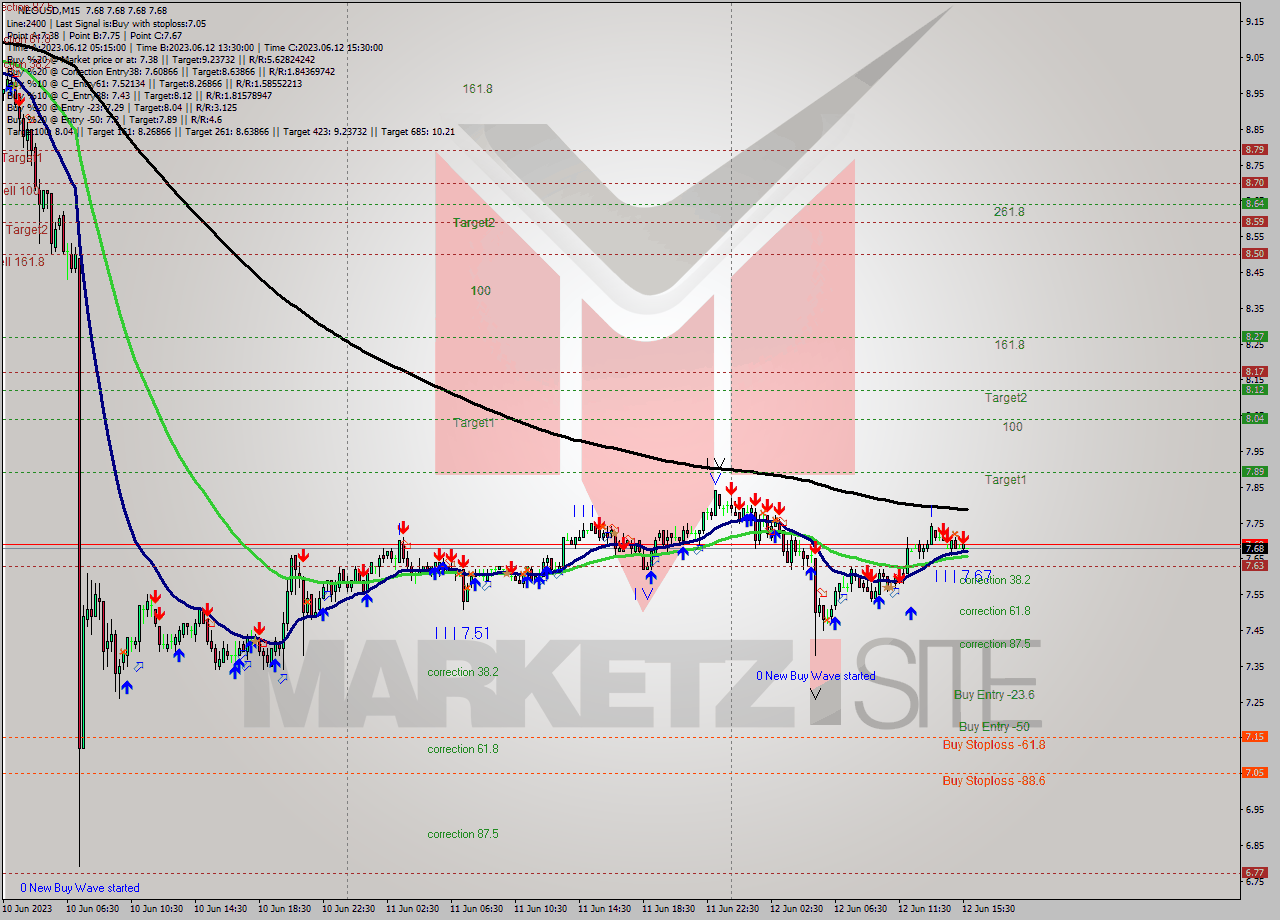The width and height of the screenshot is (1280, 920).
Task: Click the '12 Jun 15:30' time axis label
Action: 989,909
